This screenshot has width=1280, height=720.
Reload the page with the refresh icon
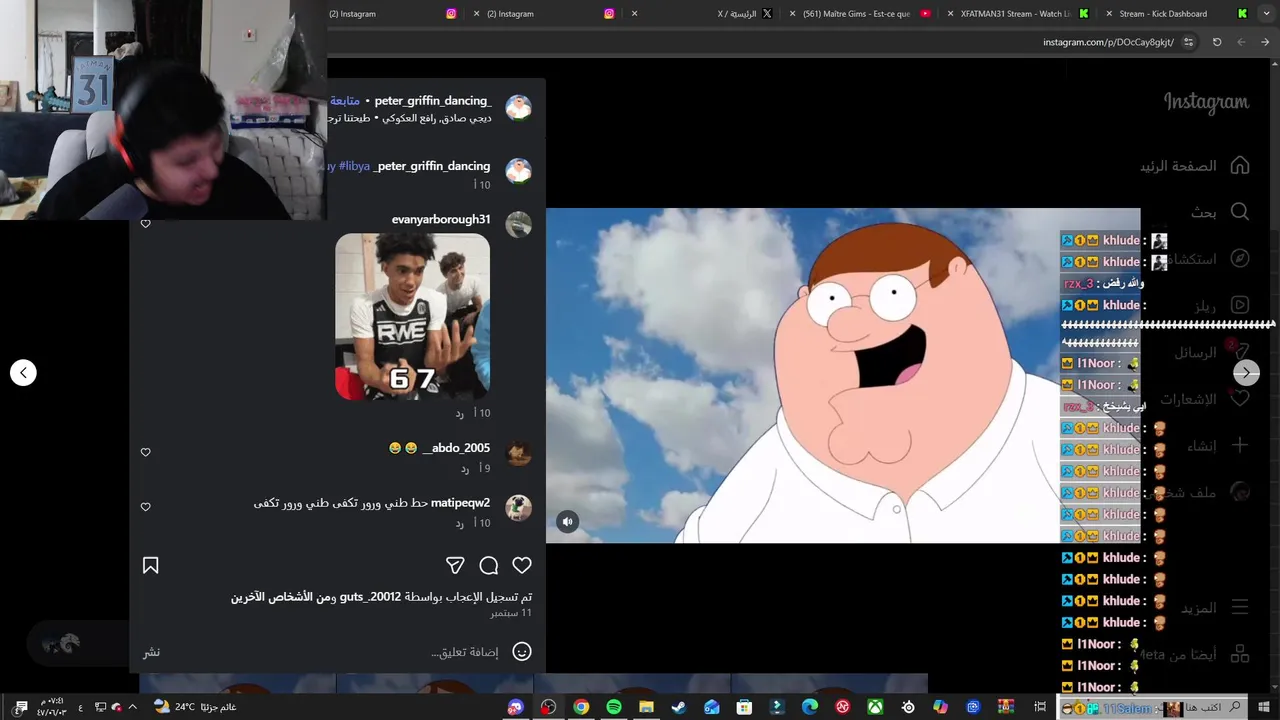coord(1217,42)
